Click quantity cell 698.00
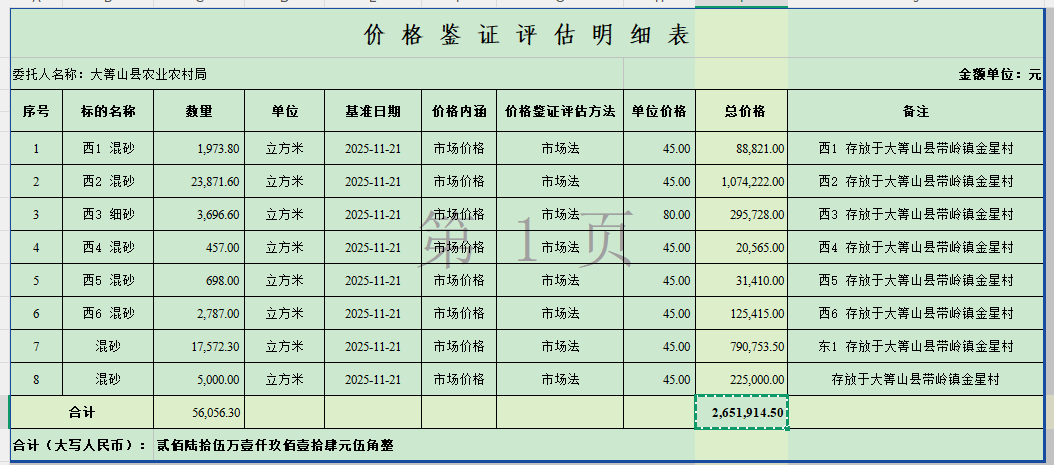This screenshot has width=1054, height=465. [x=200, y=280]
